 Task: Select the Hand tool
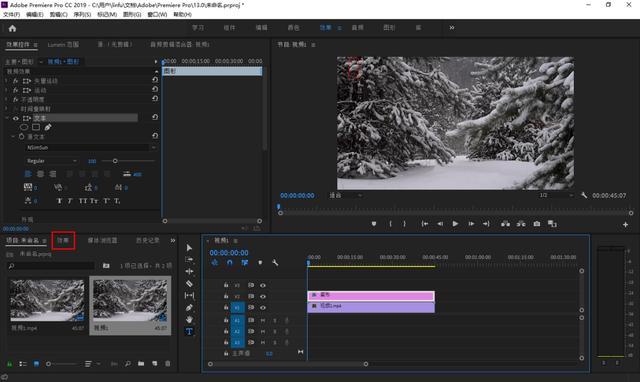[x=189, y=319]
